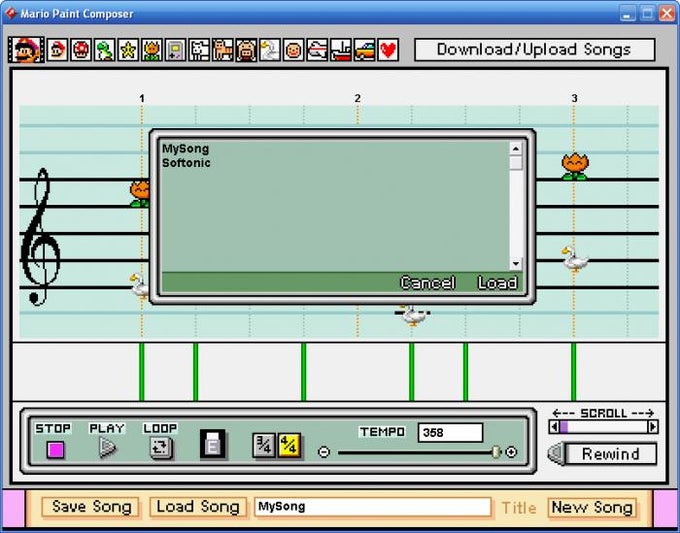The height and width of the screenshot is (533, 680).
Task: Click Cancel in the song list dialog
Action: point(428,283)
